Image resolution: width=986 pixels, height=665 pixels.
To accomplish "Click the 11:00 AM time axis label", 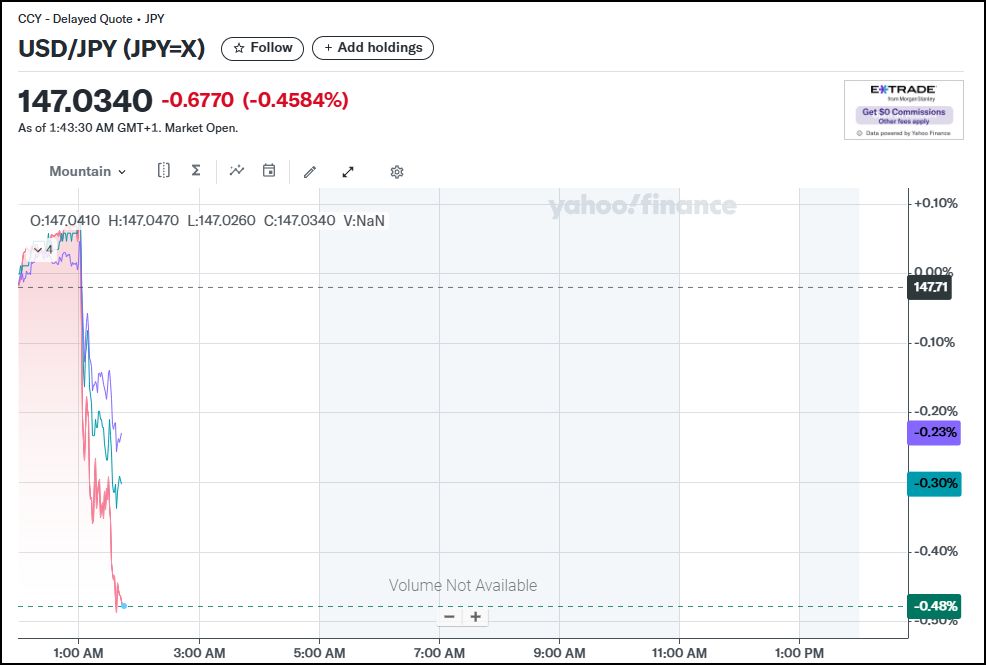I will click(679, 653).
